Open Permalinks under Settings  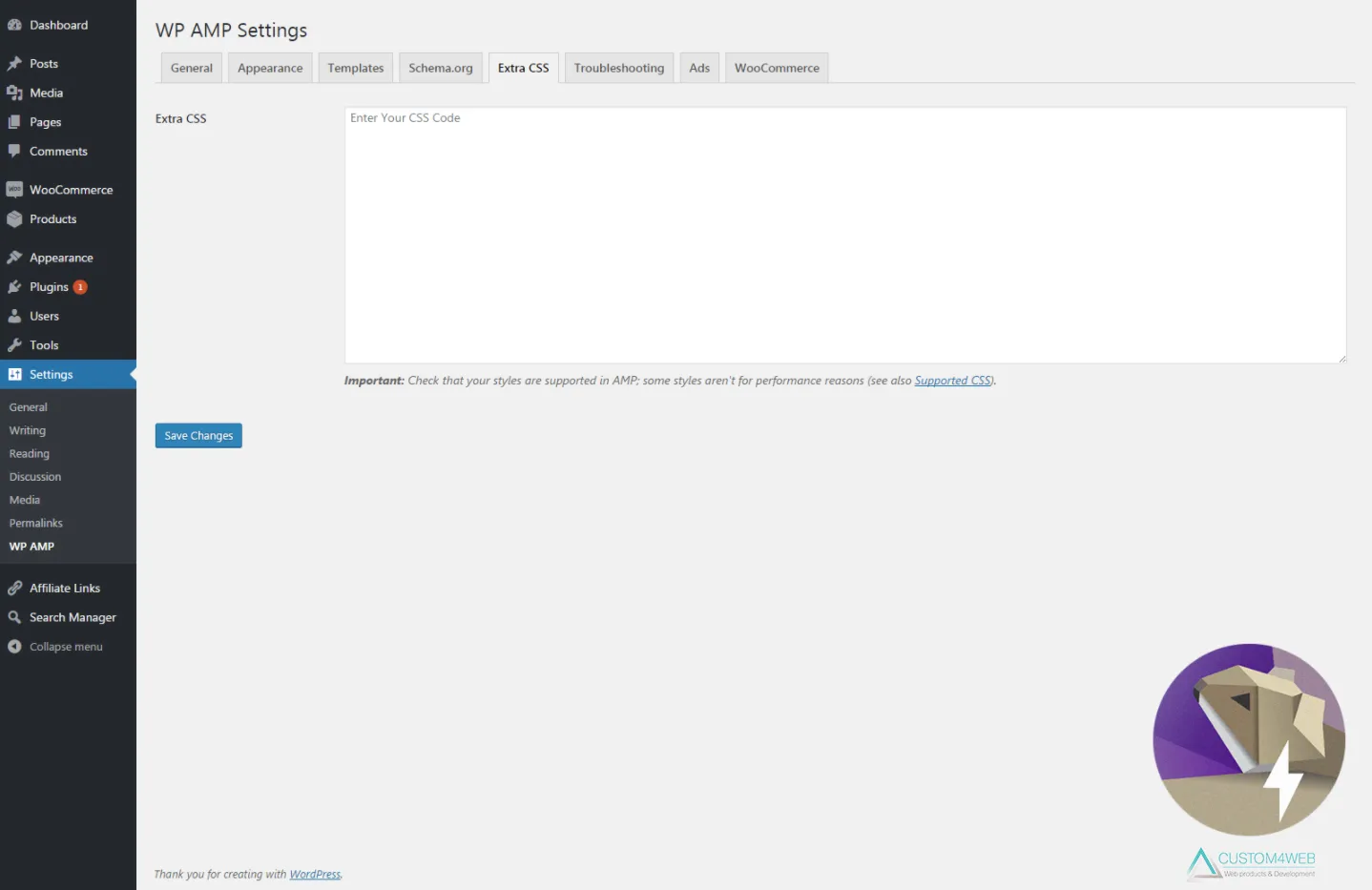tap(35, 523)
